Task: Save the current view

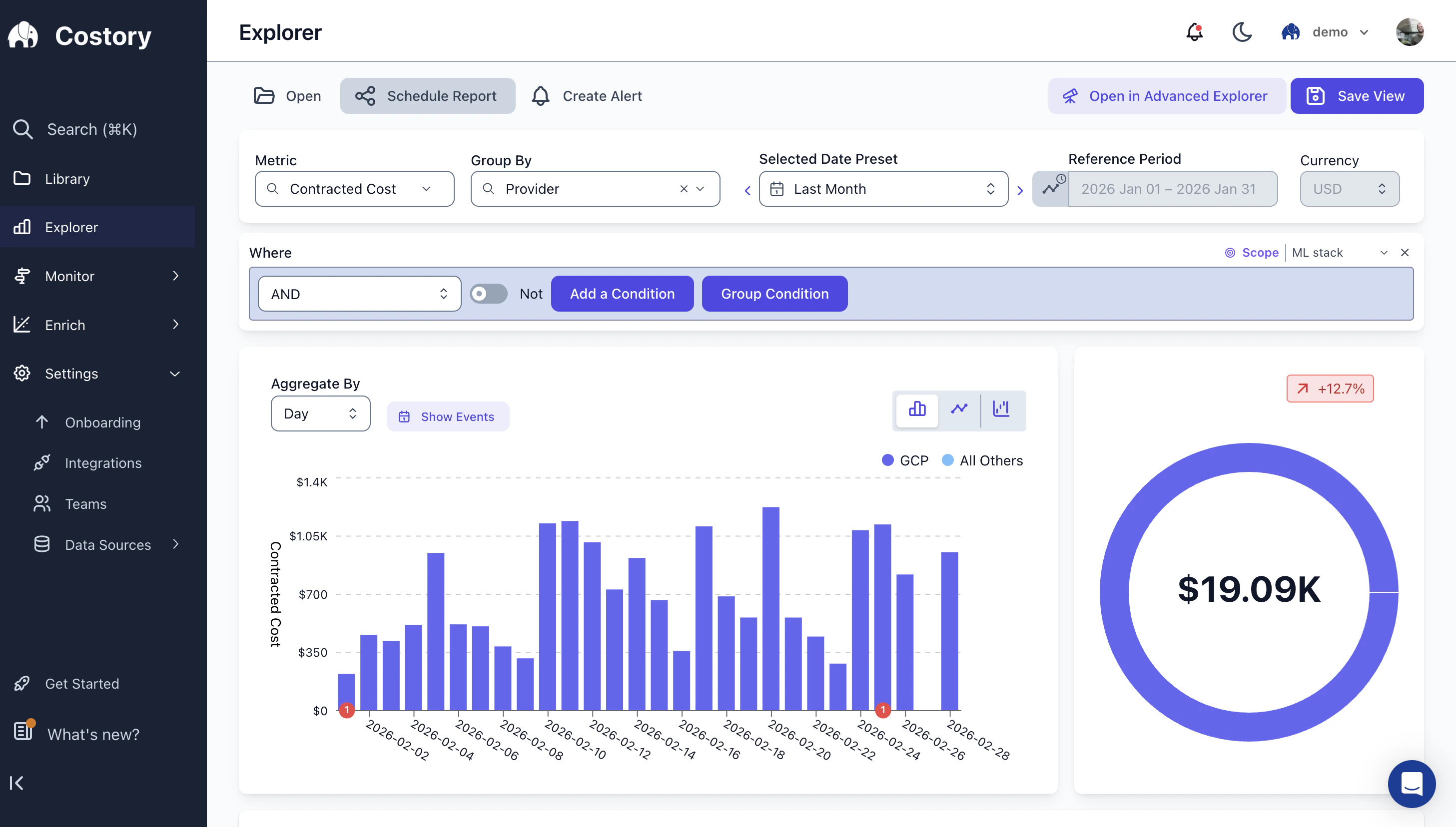Action: click(x=1357, y=95)
